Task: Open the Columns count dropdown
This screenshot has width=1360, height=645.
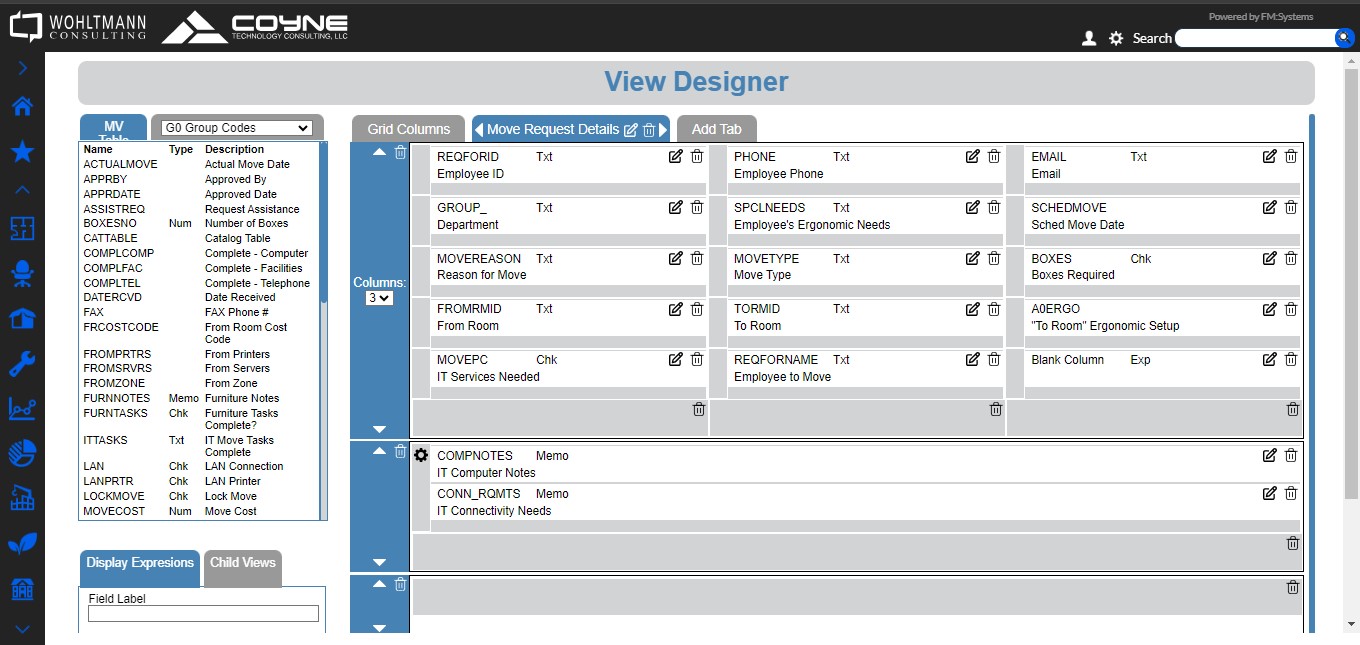Action: [x=379, y=298]
